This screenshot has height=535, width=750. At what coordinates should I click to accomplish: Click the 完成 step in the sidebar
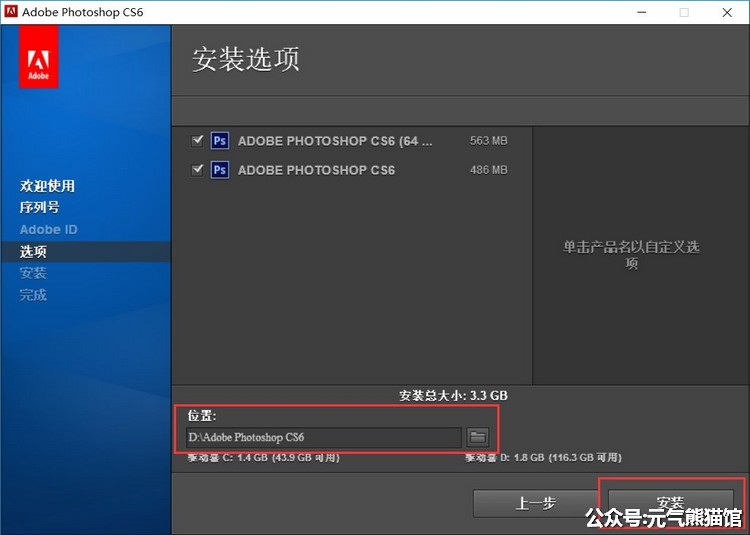pos(33,295)
